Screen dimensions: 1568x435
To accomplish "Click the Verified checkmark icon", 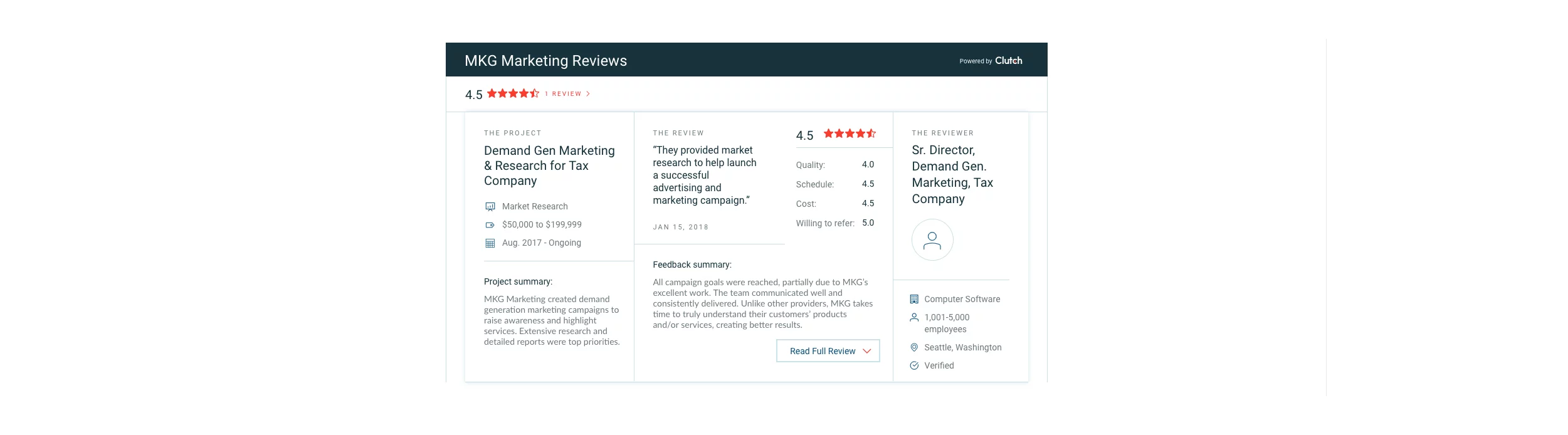I will click(914, 366).
